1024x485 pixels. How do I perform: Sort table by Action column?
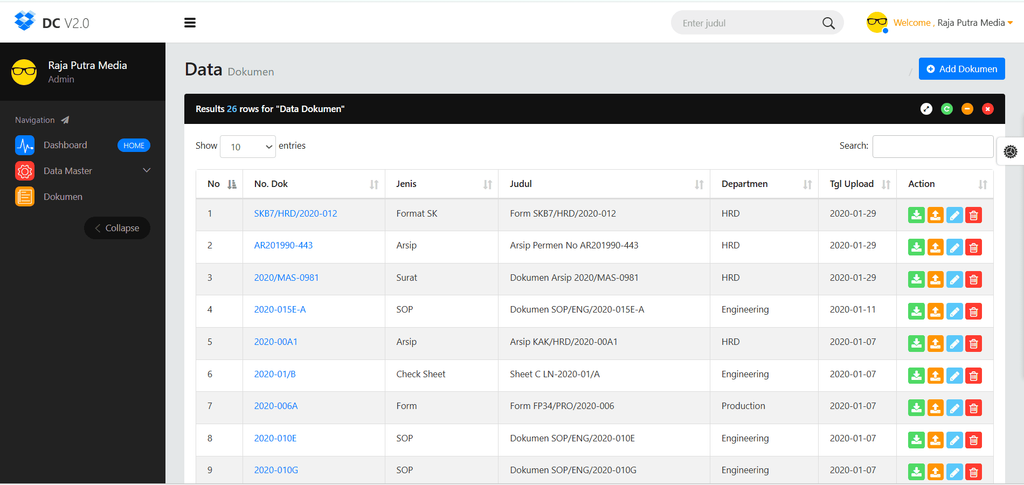click(x=945, y=184)
